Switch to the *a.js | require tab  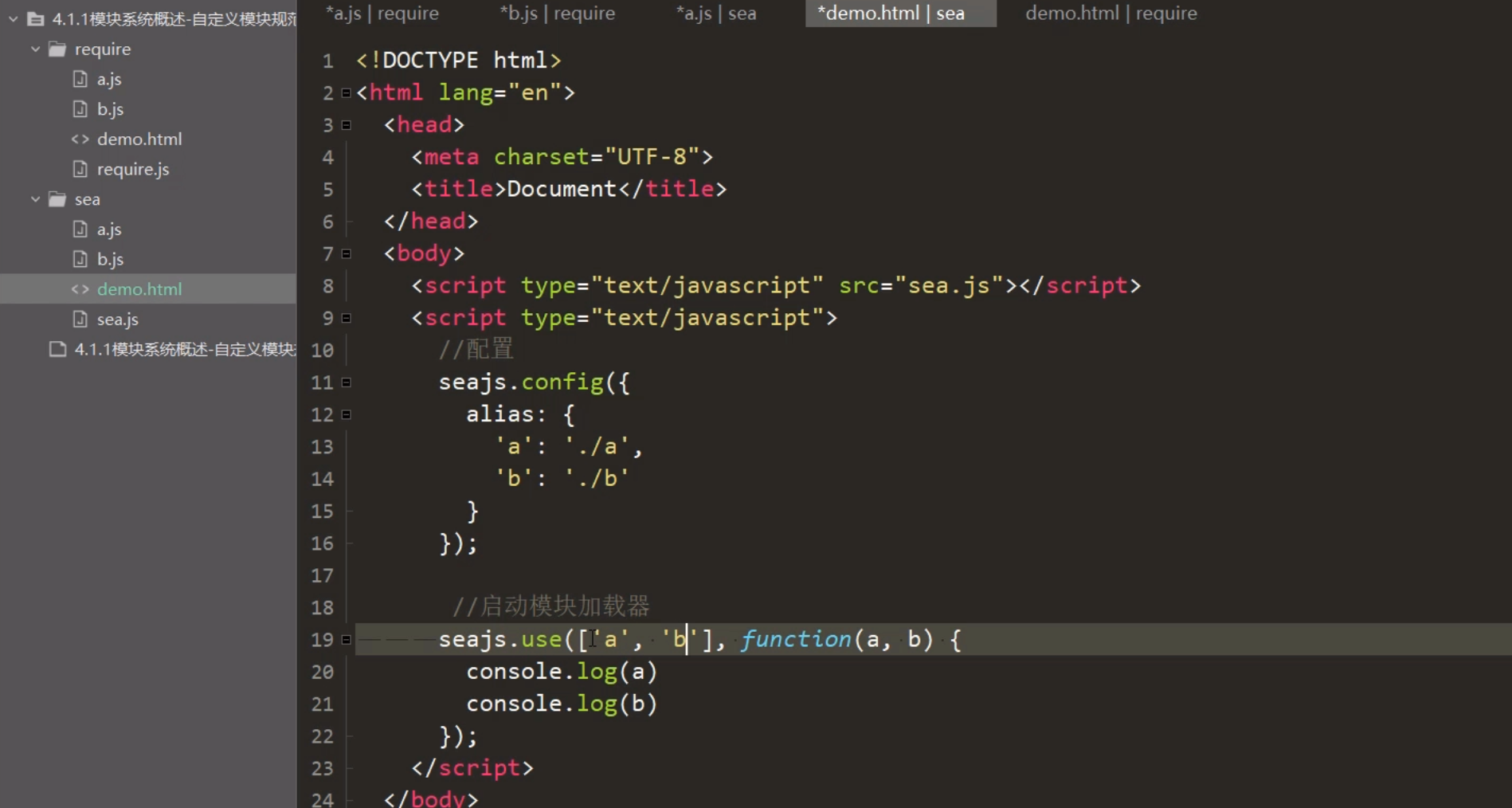click(x=382, y=14)
